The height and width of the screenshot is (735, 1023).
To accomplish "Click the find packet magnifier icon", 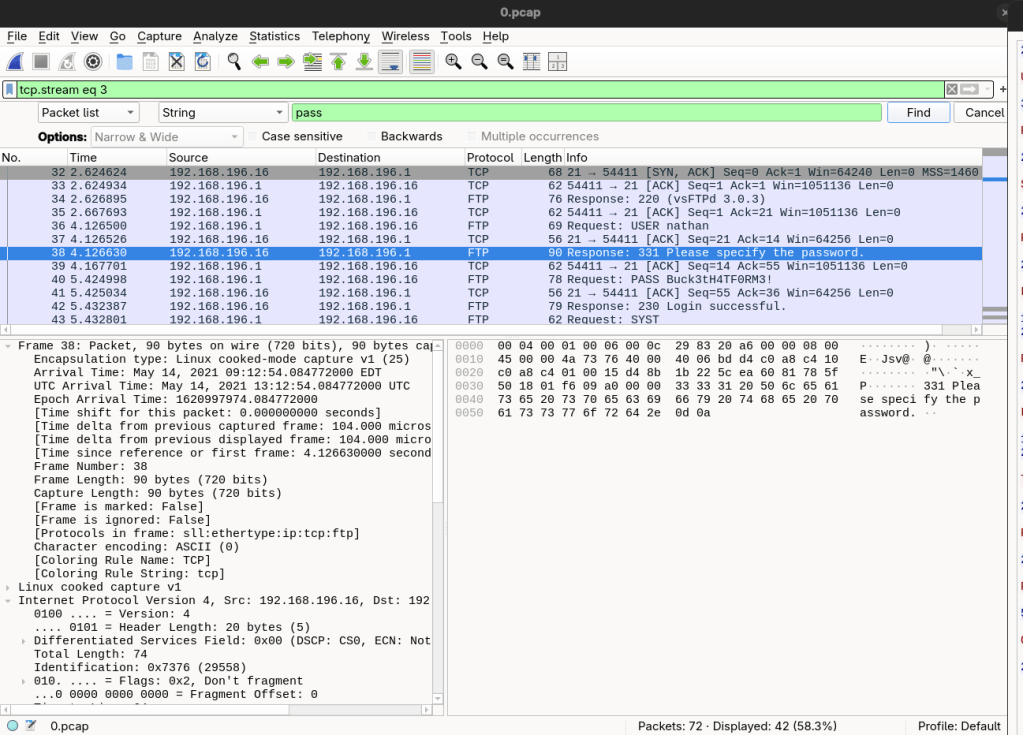I will [x=234, y=62].
